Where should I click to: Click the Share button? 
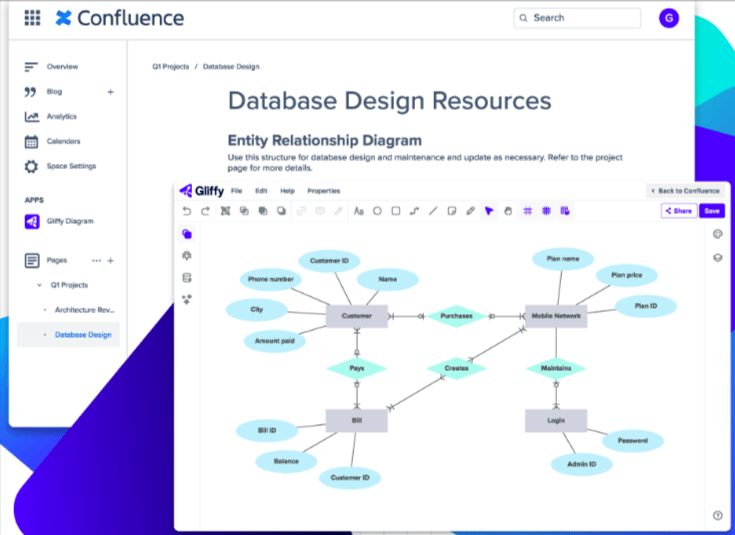click(x=679, y=211)
